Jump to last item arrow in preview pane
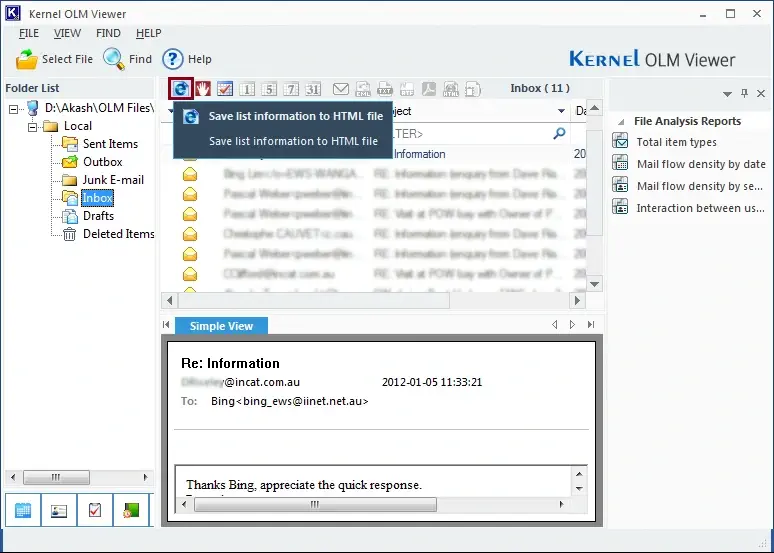The height and width of the screenshot is (553, 774). click(591, 324)
